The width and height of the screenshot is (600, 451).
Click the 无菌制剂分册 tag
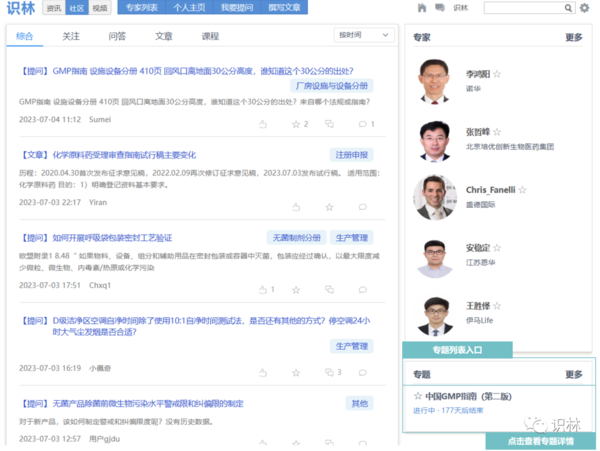(x=297, y=238)
